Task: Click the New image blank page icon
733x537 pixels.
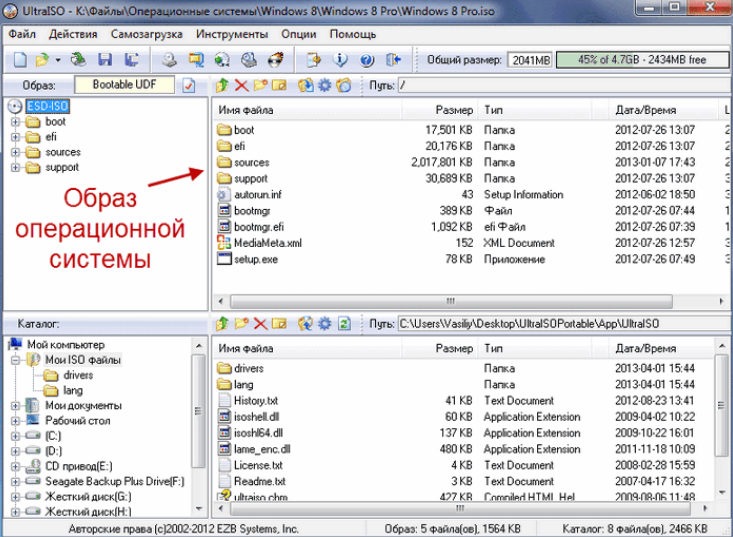Action: click(x=20, y=60)
